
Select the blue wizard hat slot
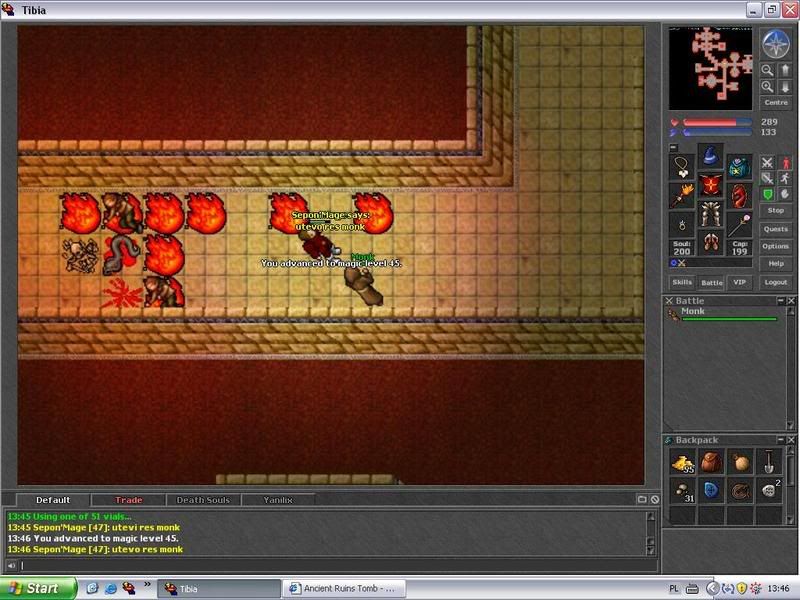710,158
